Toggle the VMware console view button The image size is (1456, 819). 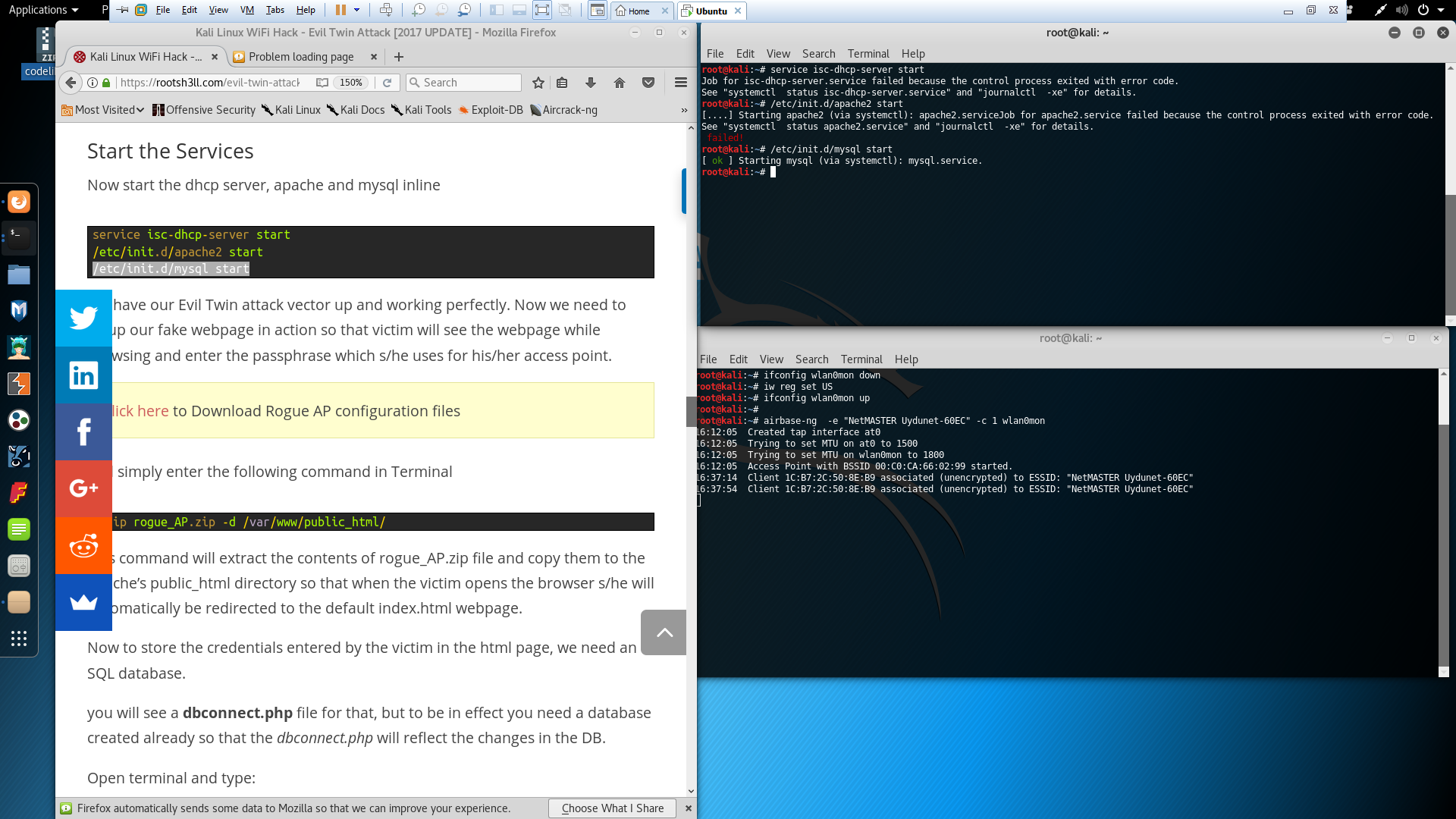click(598, 10)
